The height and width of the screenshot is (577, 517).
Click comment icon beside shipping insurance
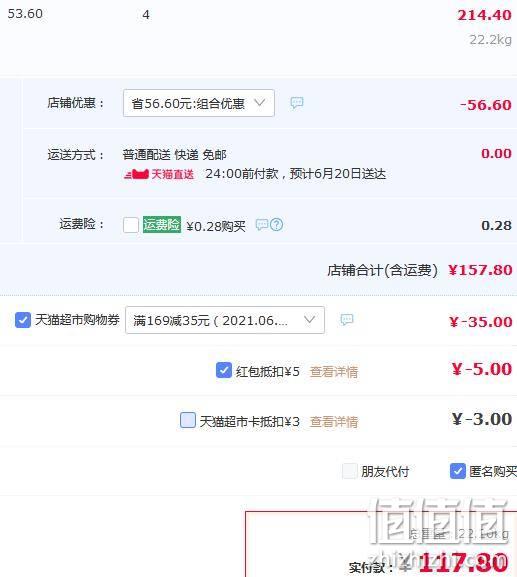tap(262, 224)
